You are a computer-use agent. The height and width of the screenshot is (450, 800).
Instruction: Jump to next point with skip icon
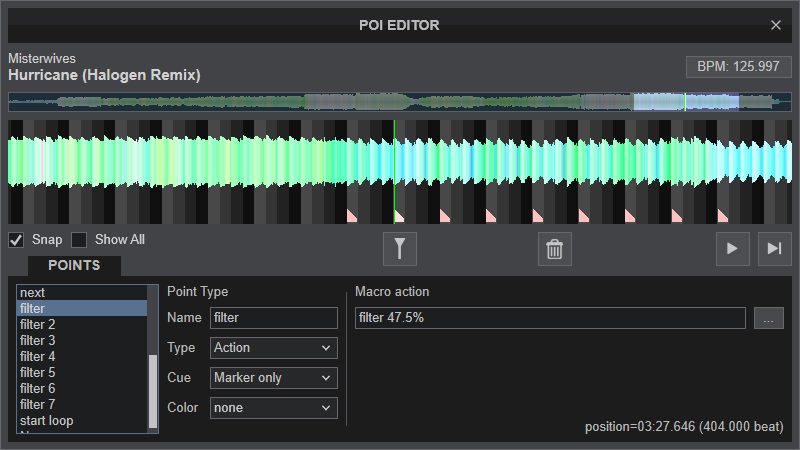coord(774,249)
